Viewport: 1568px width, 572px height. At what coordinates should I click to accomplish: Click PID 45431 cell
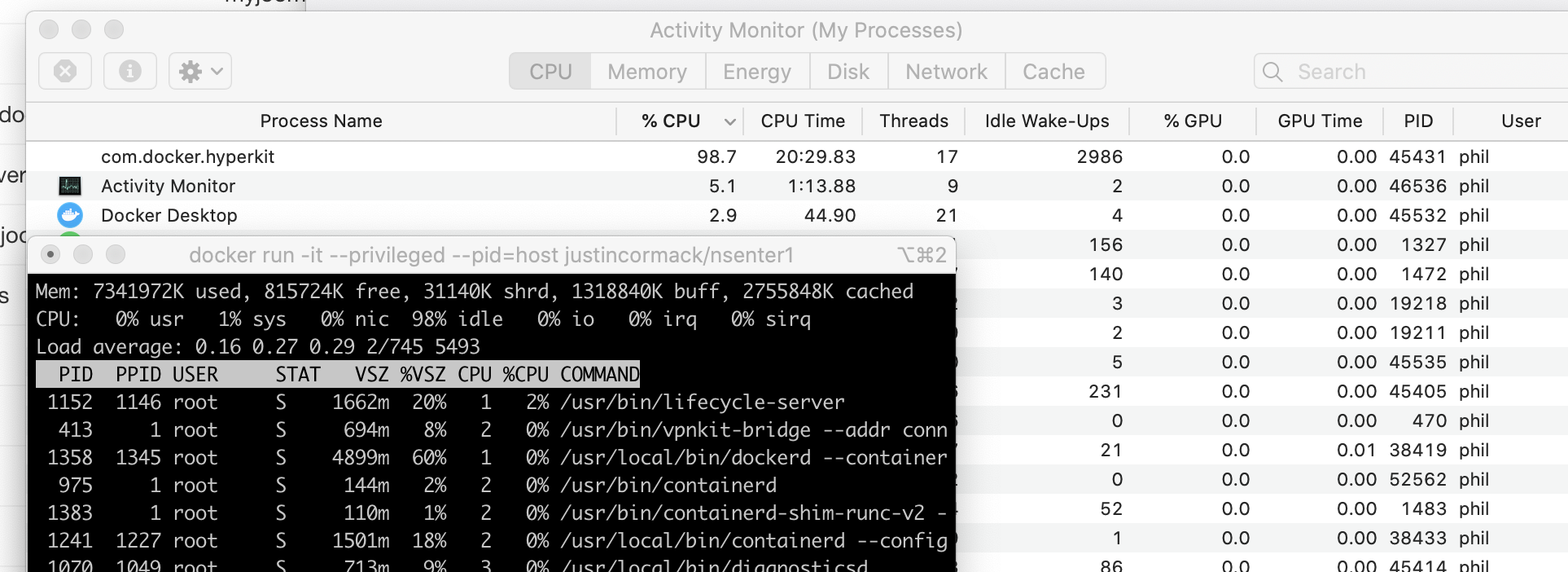1417,156
